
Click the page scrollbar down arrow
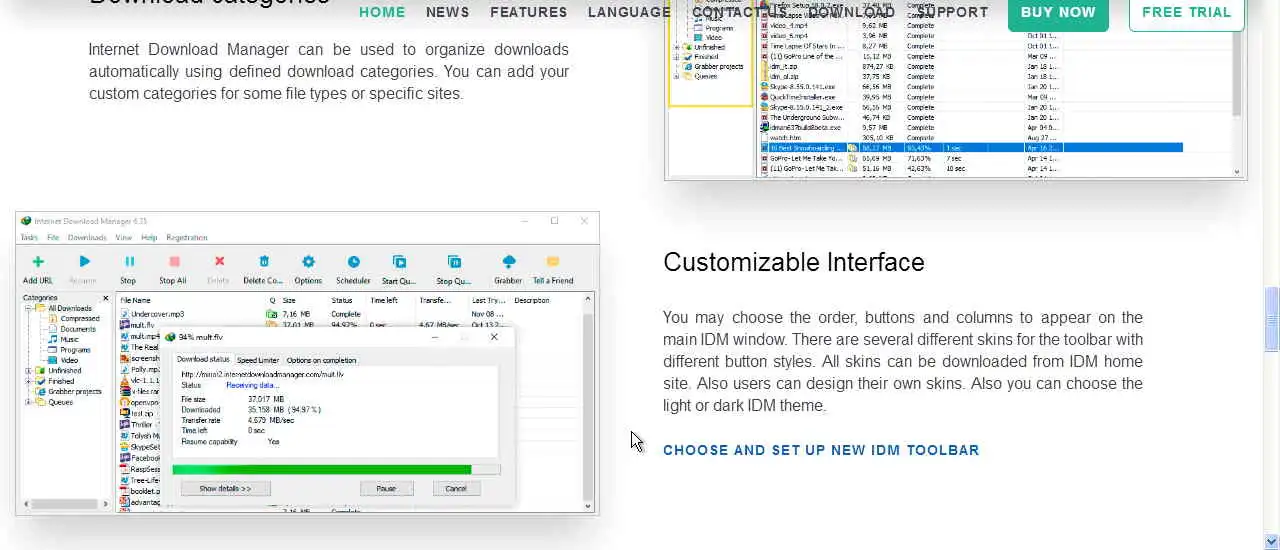pos(1271,541)
